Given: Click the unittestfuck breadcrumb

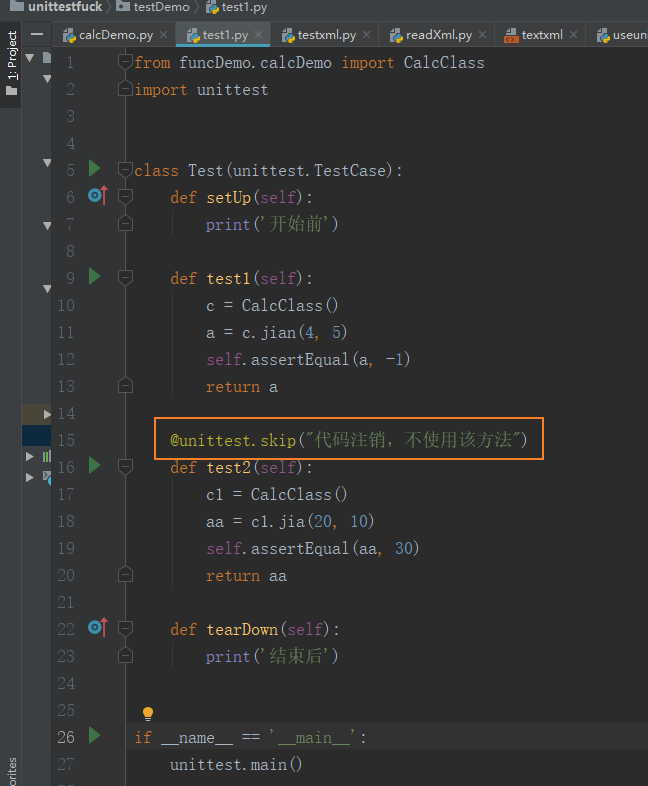Looking at the screenshot, I should (x=56, y=7).
